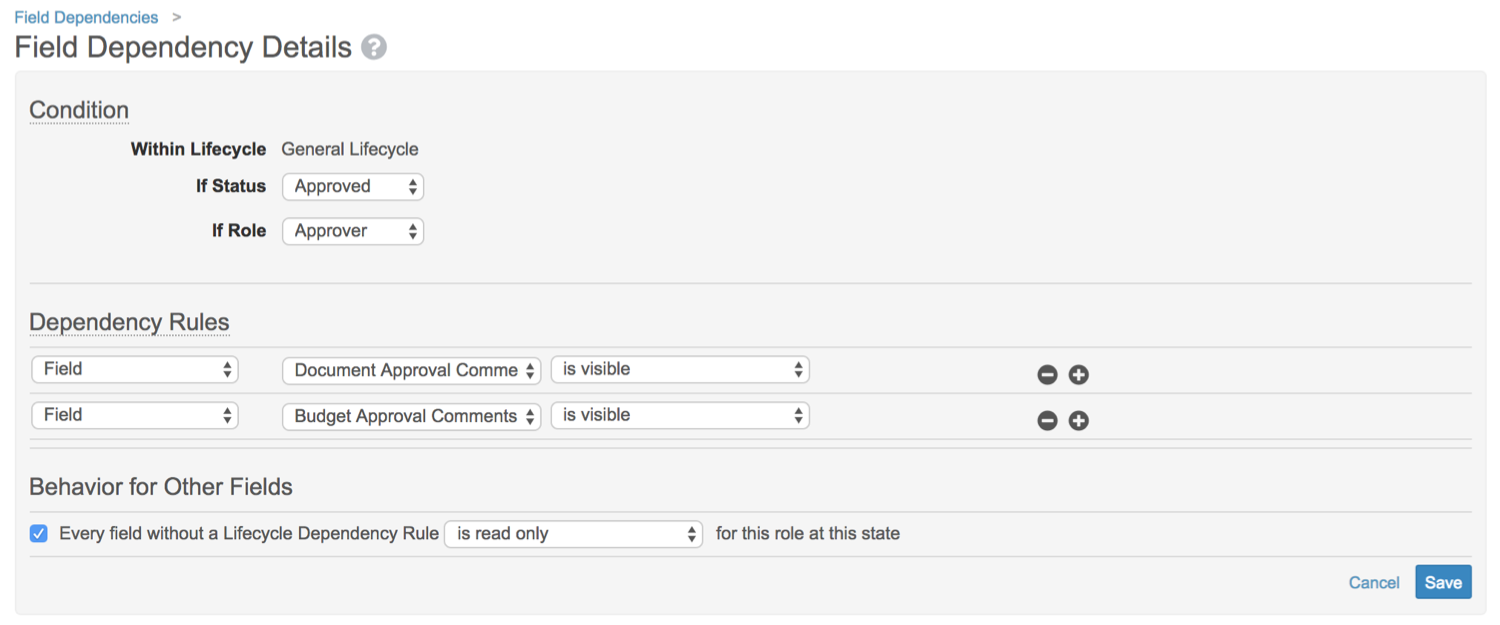Open the If Role dropdown showing Approver
This screenshot has width=1500, height=625.
tap(353, 231)
